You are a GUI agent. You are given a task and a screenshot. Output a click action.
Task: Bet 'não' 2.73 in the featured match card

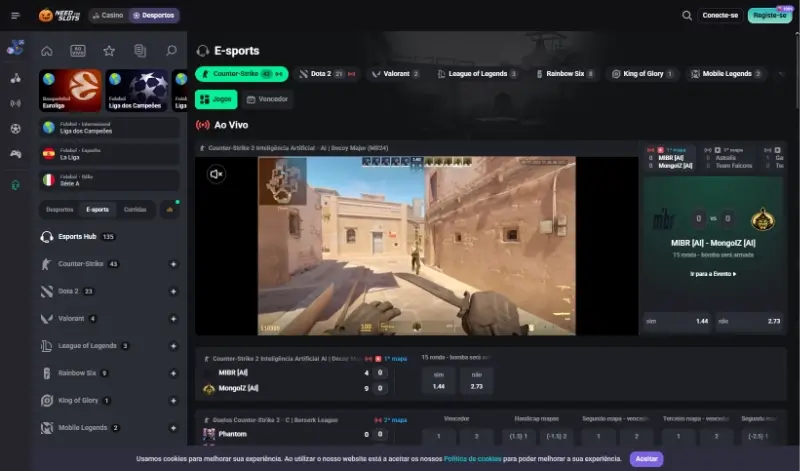[x=749, y=321]
